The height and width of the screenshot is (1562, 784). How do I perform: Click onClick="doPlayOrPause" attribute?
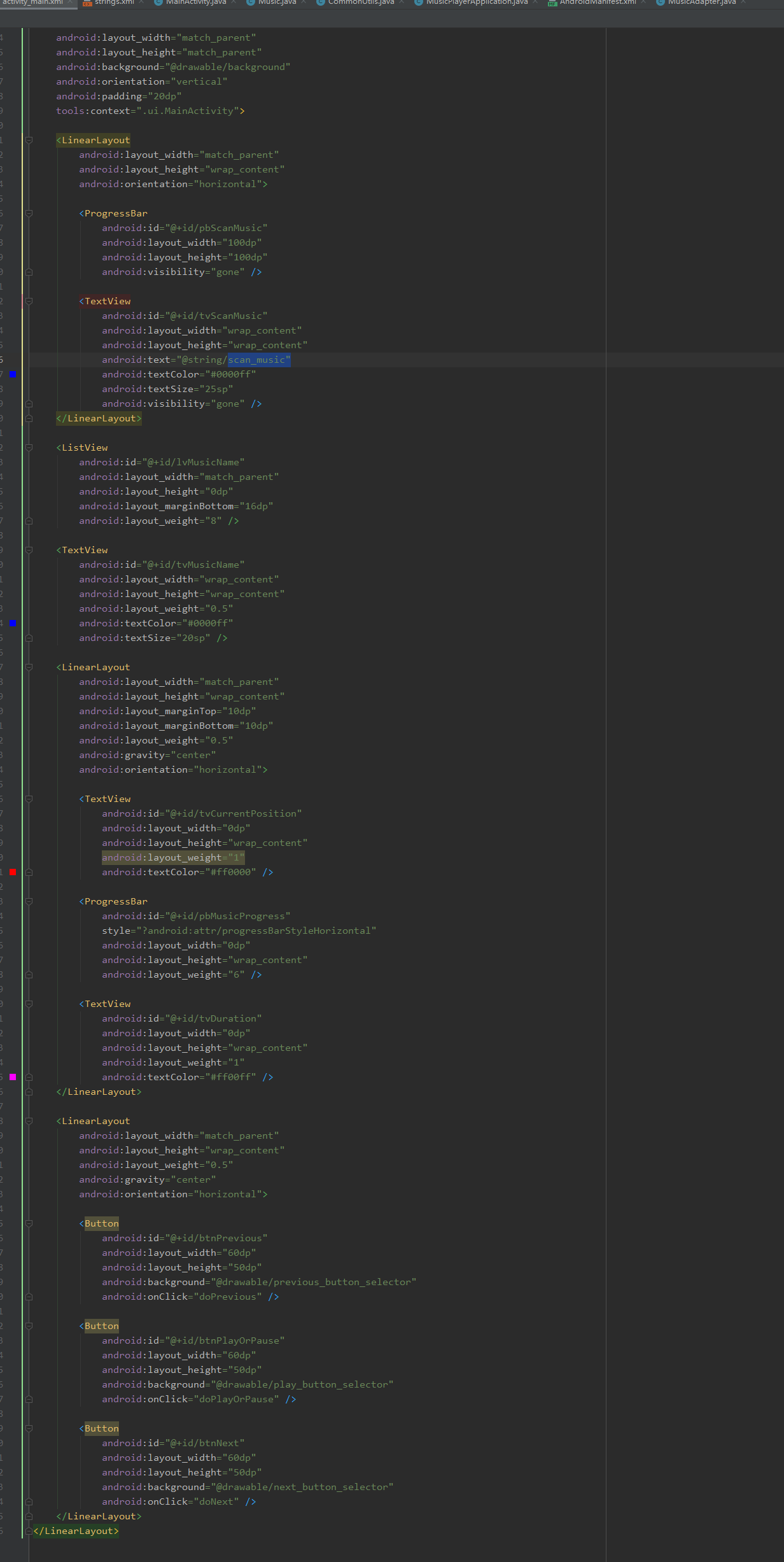190,1399
